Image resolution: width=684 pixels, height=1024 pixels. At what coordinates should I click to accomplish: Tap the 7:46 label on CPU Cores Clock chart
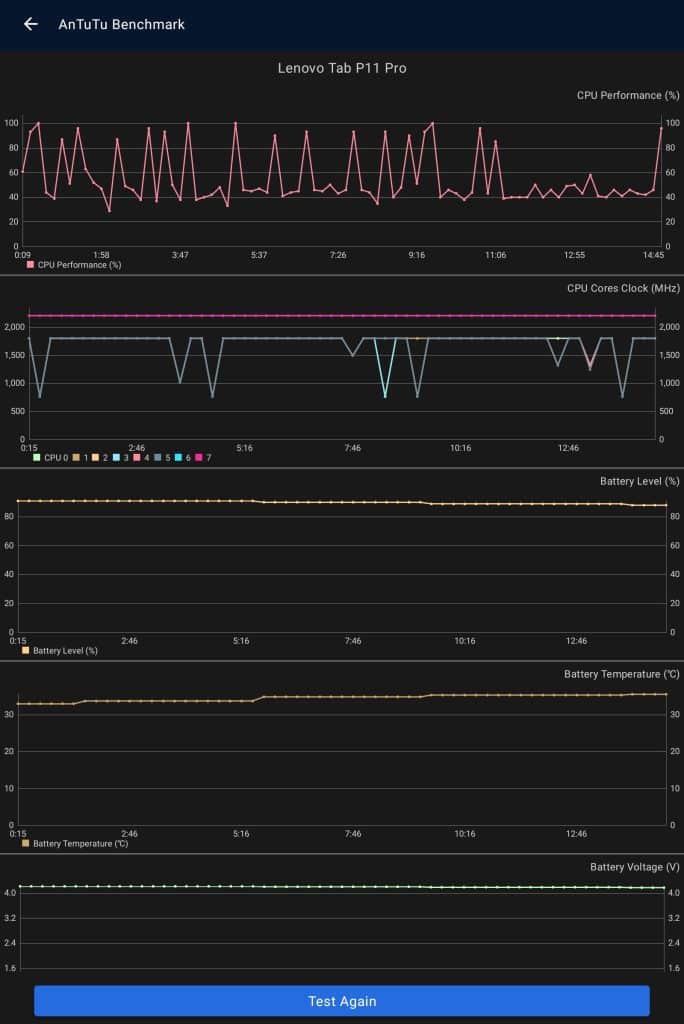[x=352, y=448]
